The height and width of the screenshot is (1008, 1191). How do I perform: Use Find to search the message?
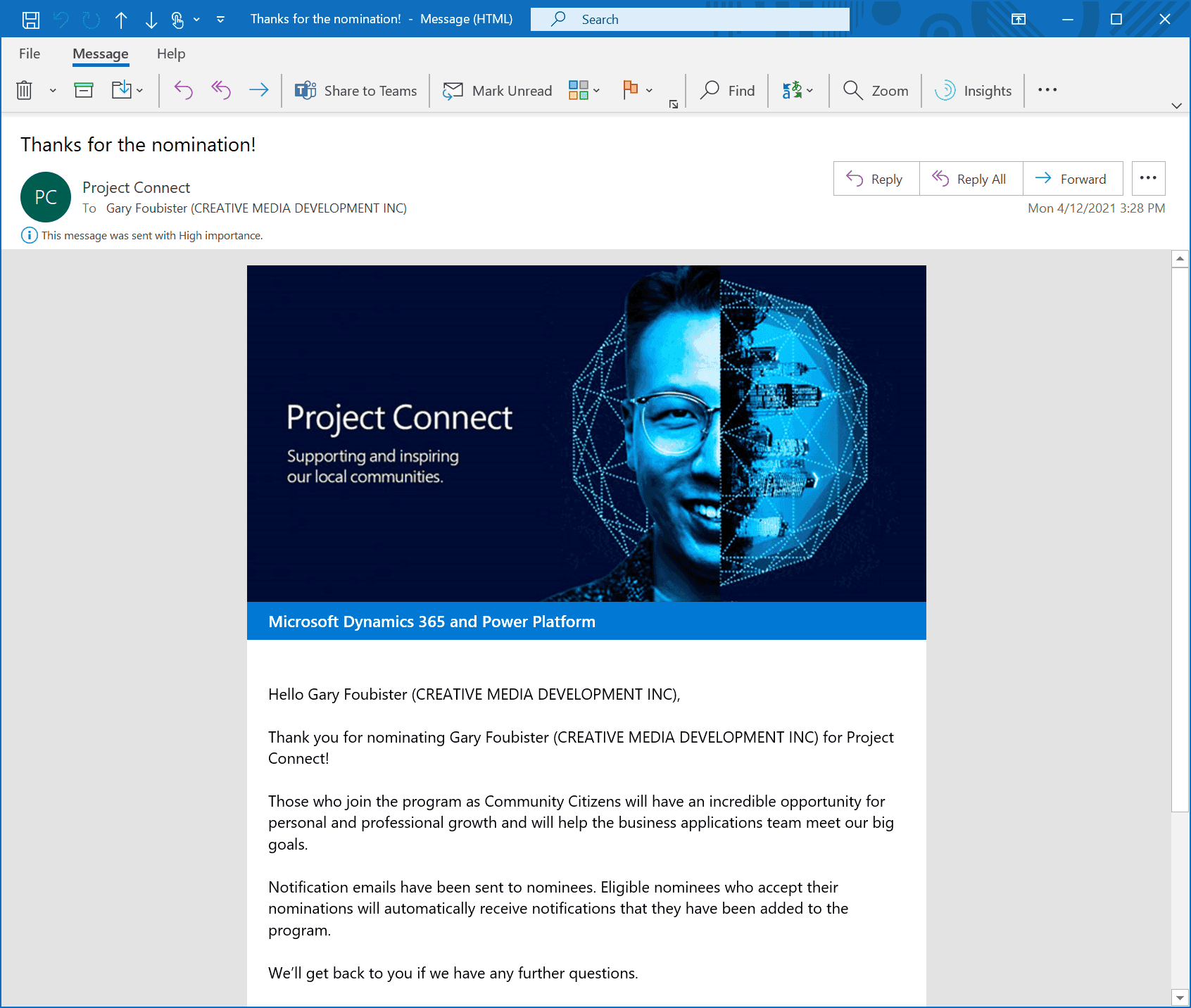click(727, 90)
